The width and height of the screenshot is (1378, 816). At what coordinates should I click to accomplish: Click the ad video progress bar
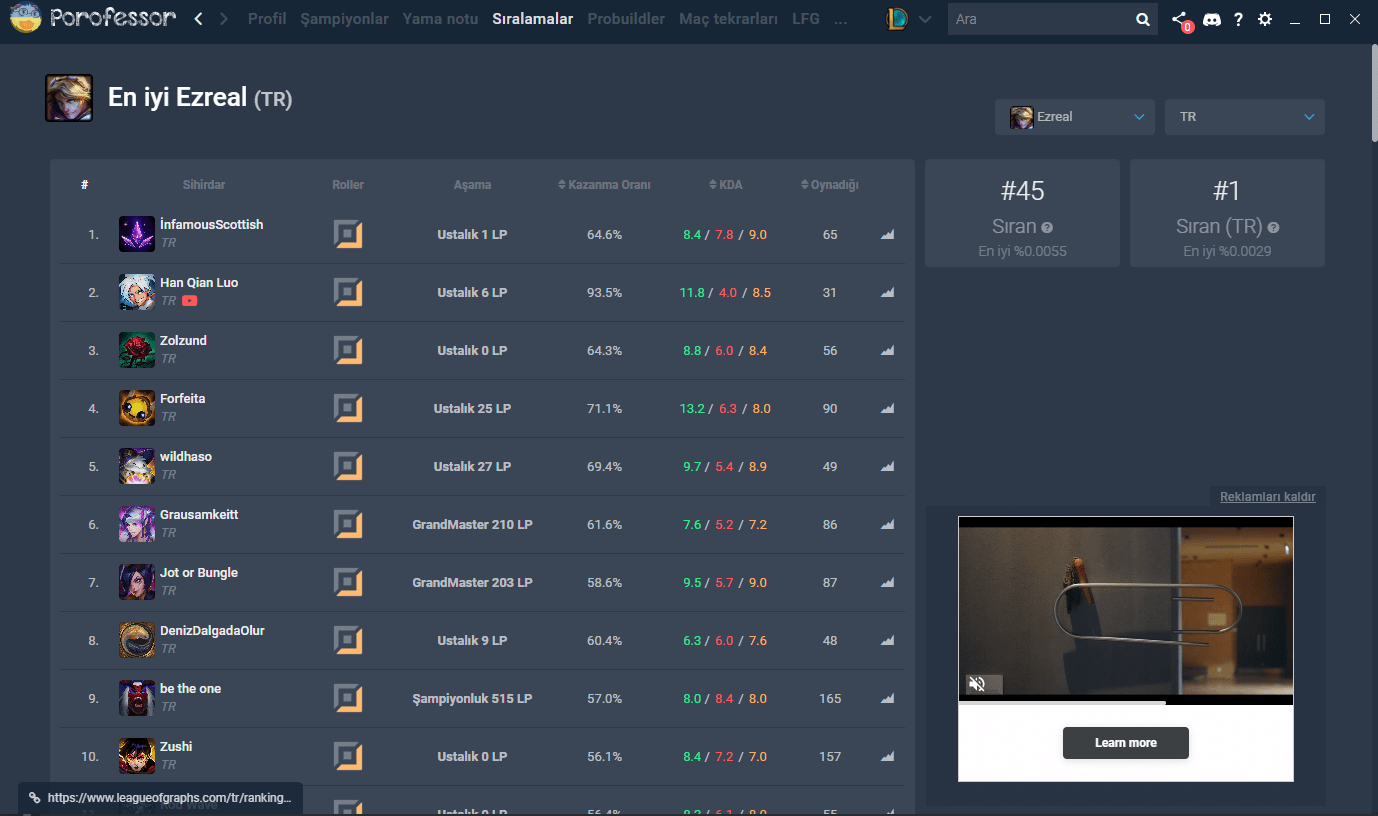[x=1126, y=703]
